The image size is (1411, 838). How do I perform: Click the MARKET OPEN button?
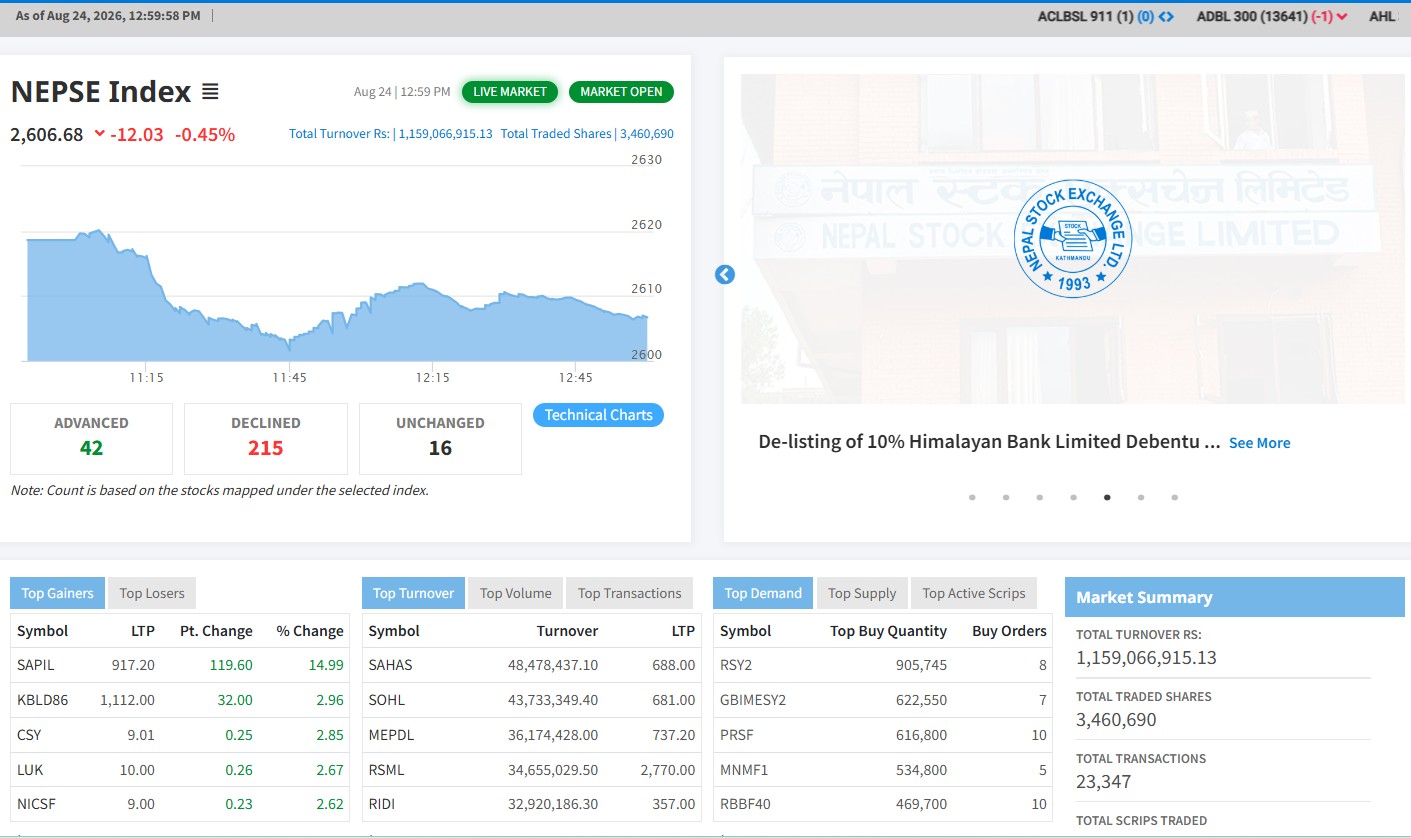tap(621, 92)
